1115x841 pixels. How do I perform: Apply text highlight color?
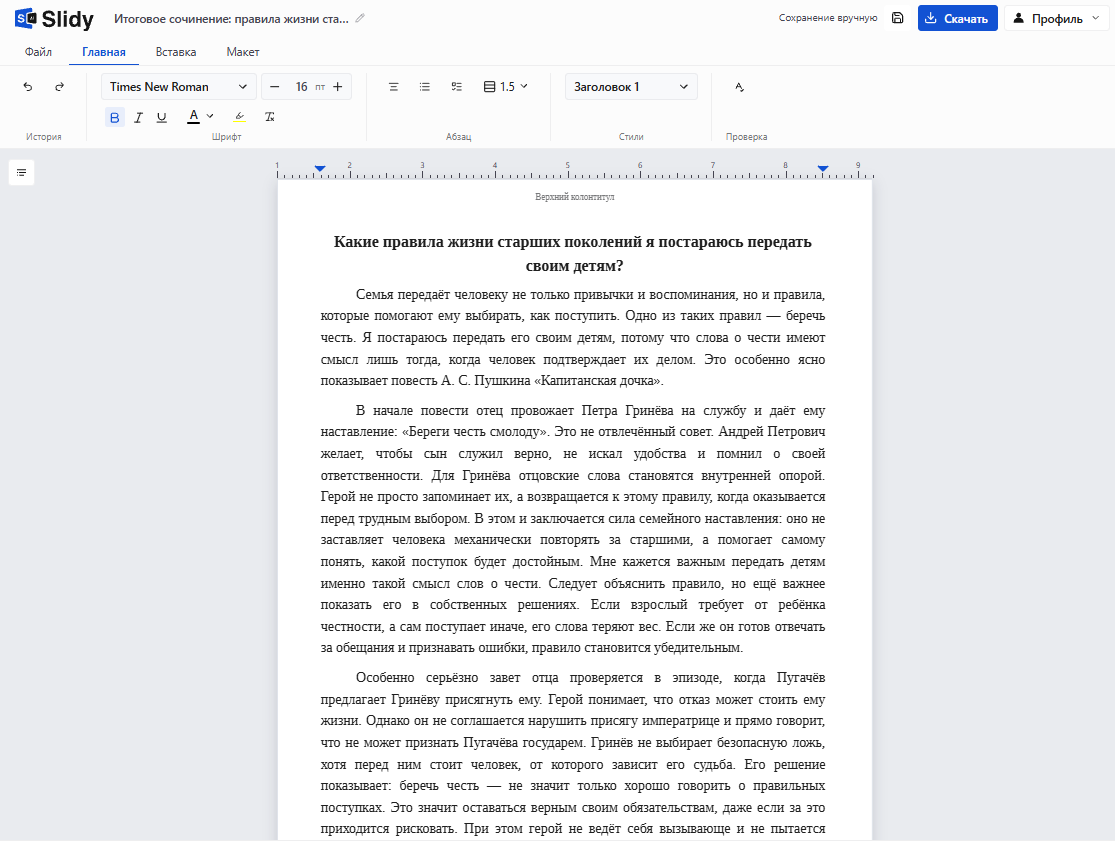pyautogui.click(x=240, y=117)
